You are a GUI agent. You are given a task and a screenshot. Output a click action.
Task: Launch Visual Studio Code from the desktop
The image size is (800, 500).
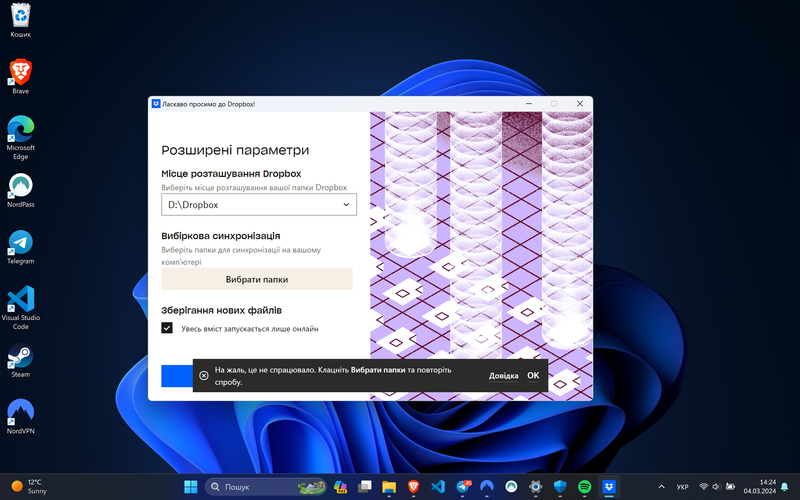tap(20, 302)
